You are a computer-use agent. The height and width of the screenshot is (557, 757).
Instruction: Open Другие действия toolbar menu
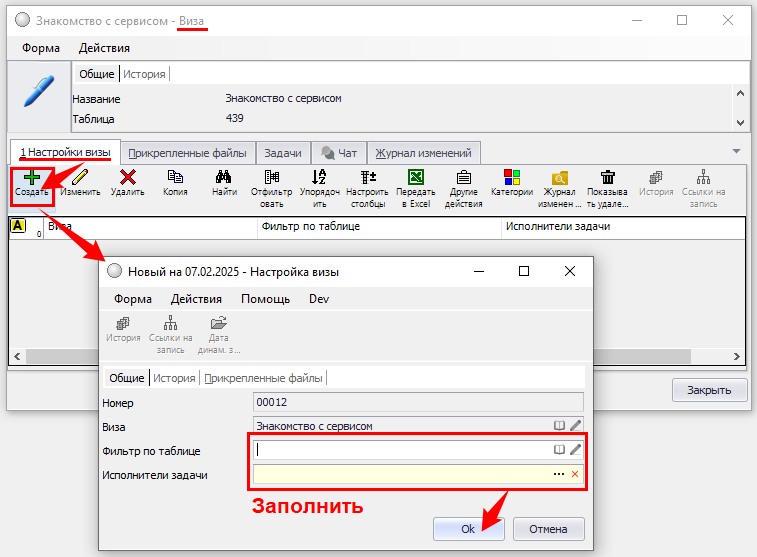click(x=463, y=178)
